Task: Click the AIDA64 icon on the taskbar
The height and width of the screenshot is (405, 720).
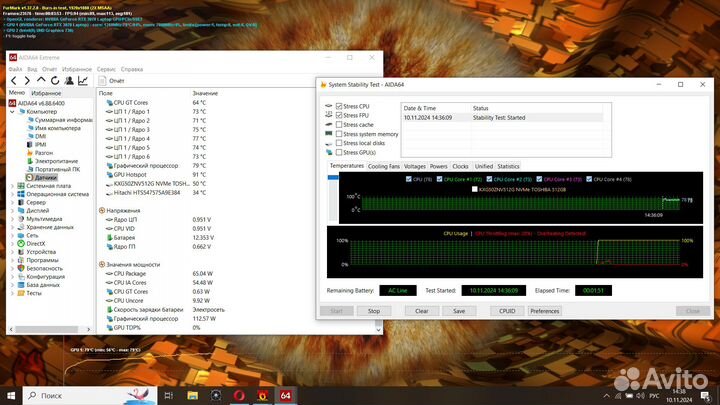Action: coord(286,395)
